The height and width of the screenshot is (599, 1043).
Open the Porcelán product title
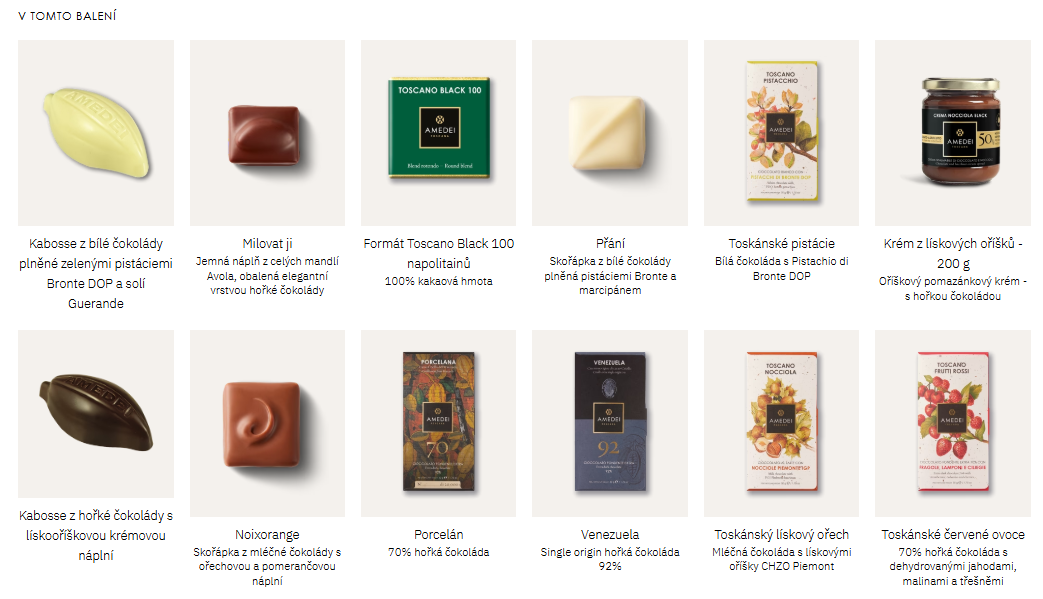[x=438, y=535]
